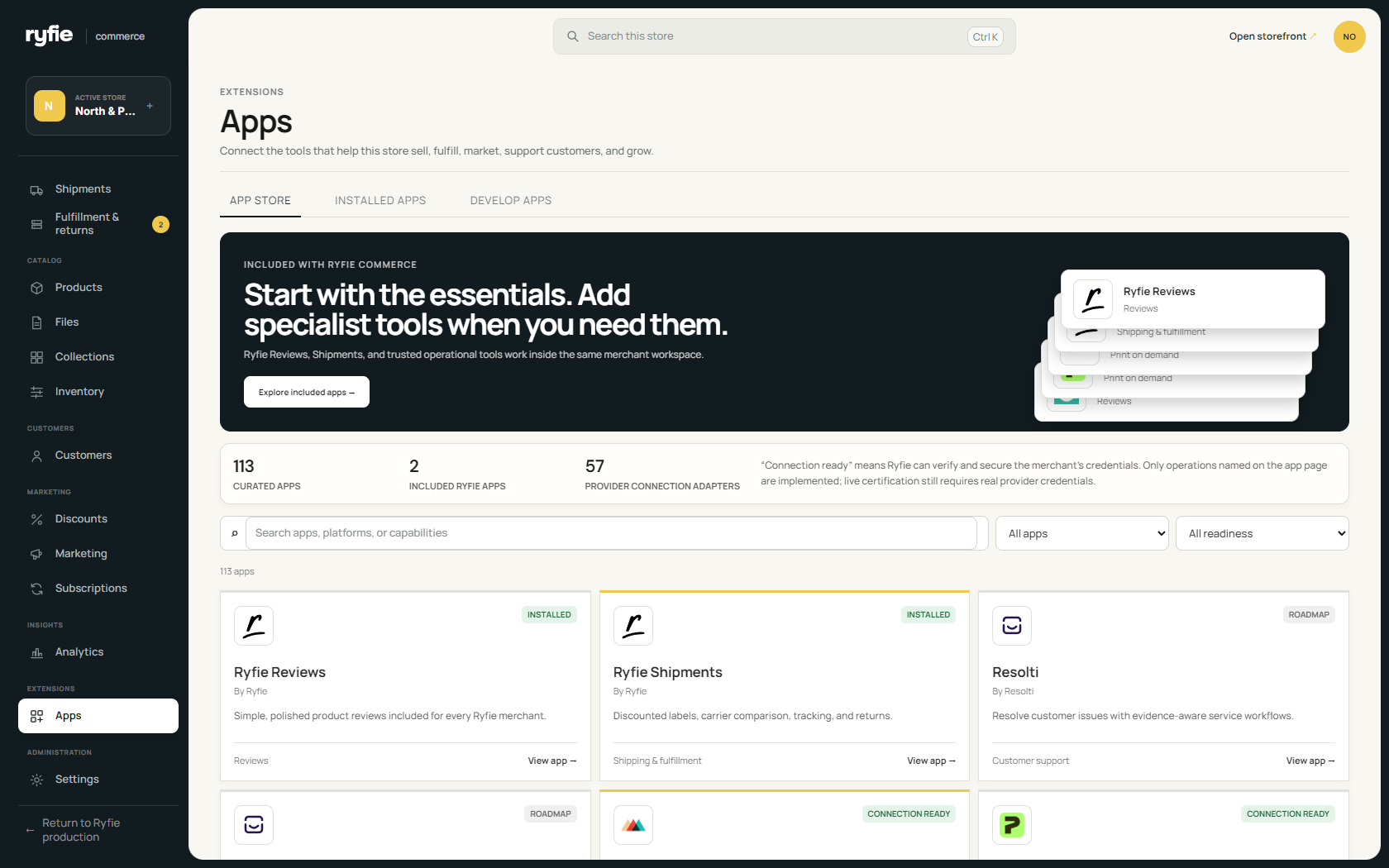Open Shipments in the sidebar

[x=98, y=189]
